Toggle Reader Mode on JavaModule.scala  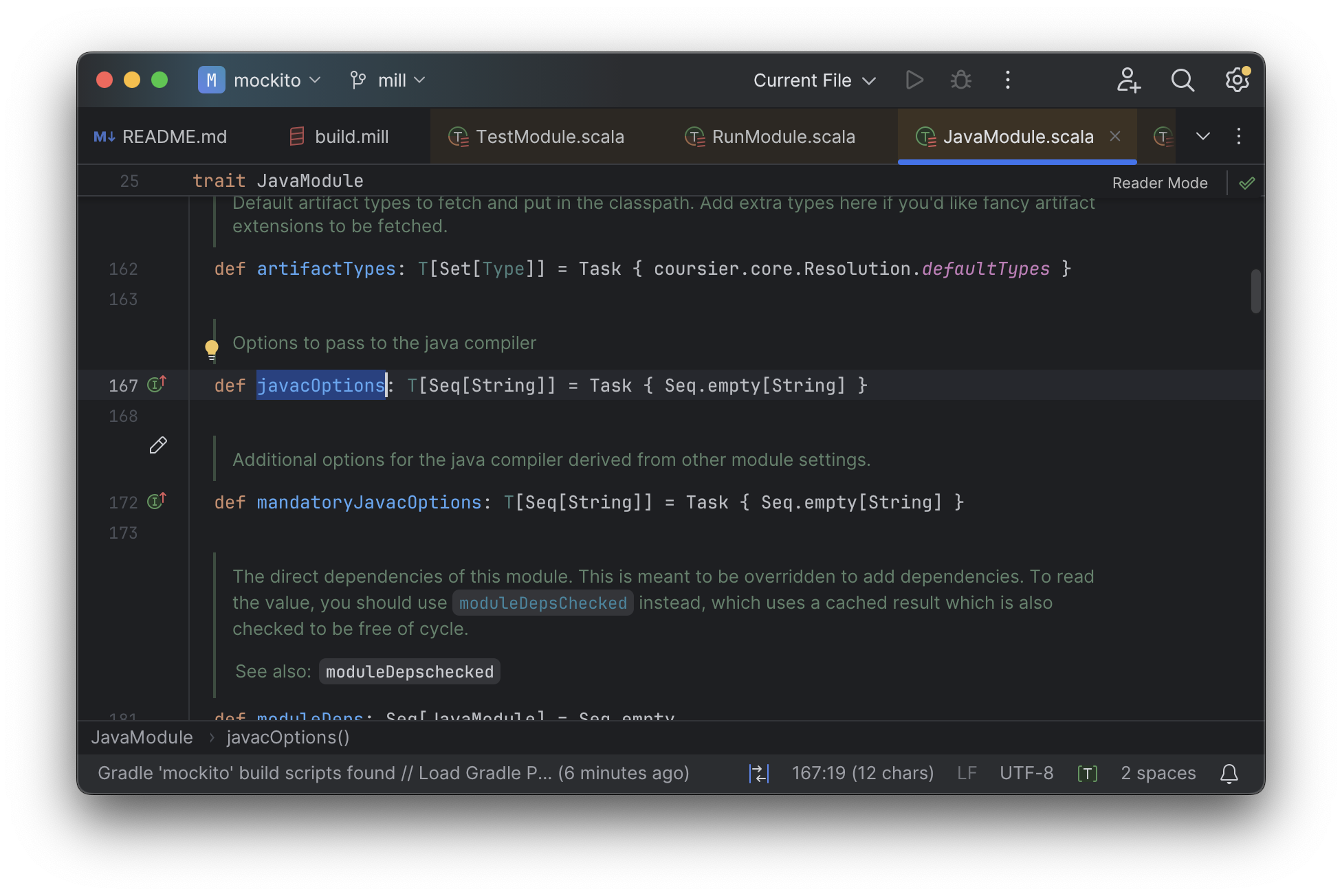point(1160,183)
